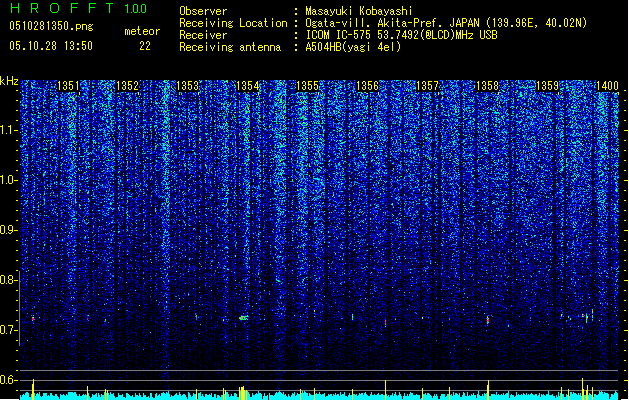Click the 'Observer' field label
Viewport: 629px width, 400px height.
(x=203, y=11)
